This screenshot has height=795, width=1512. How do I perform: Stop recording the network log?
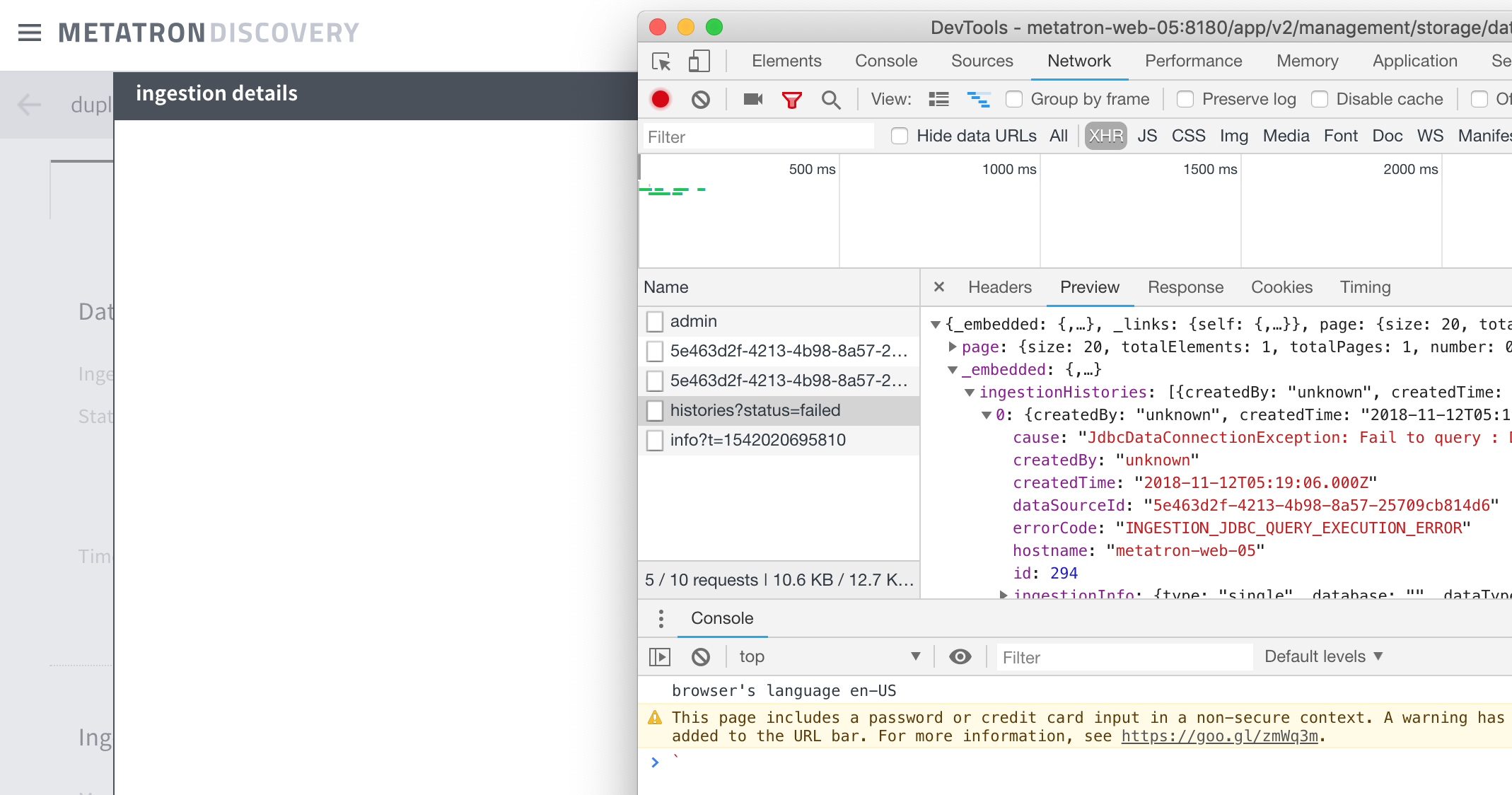click(660, 99)
